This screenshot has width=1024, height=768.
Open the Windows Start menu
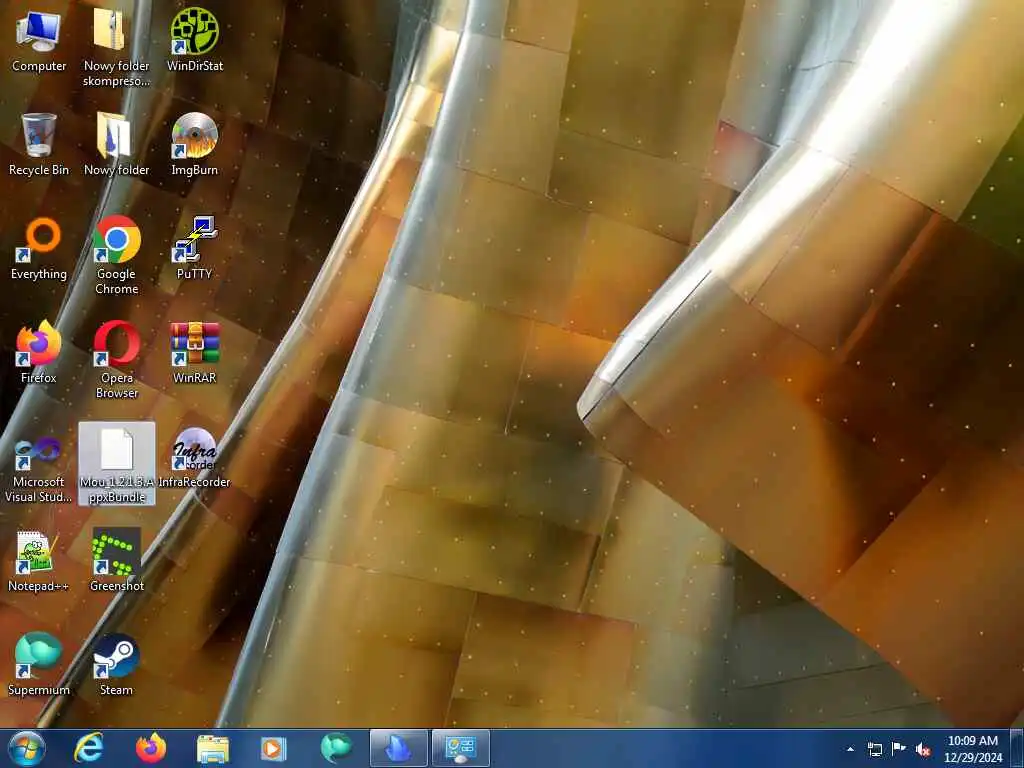(x=26, y=748)
